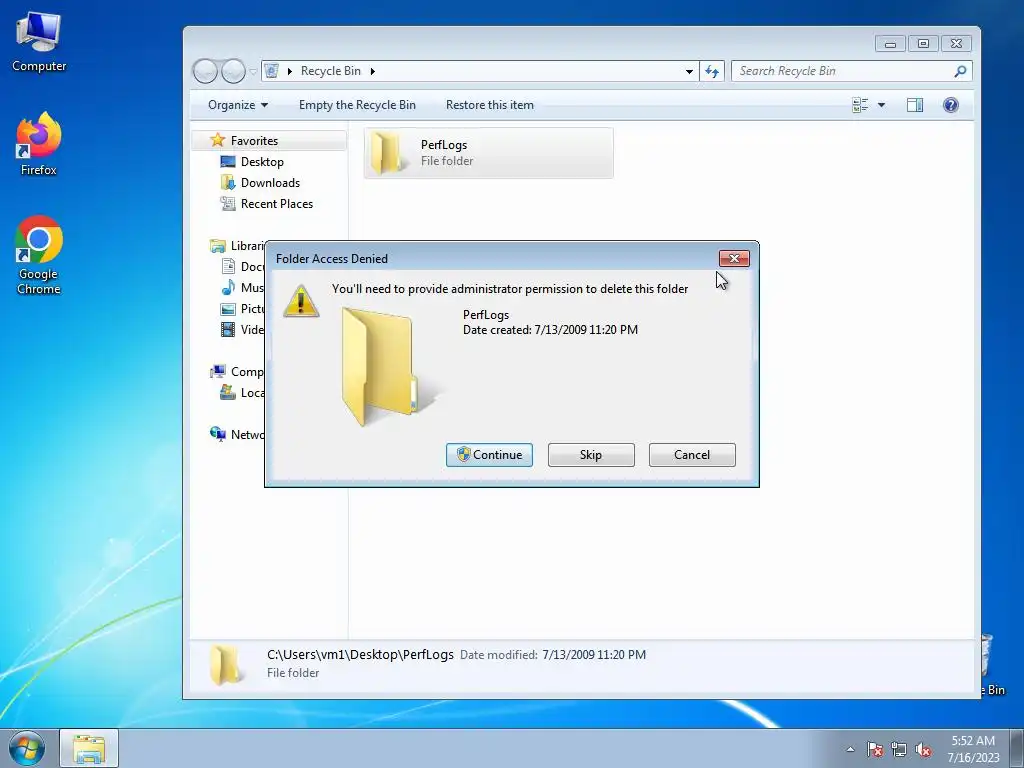Click the Documents library icon
This screenshot has width=1024, height=768.
pyautogui.click(x=228, y=266)
